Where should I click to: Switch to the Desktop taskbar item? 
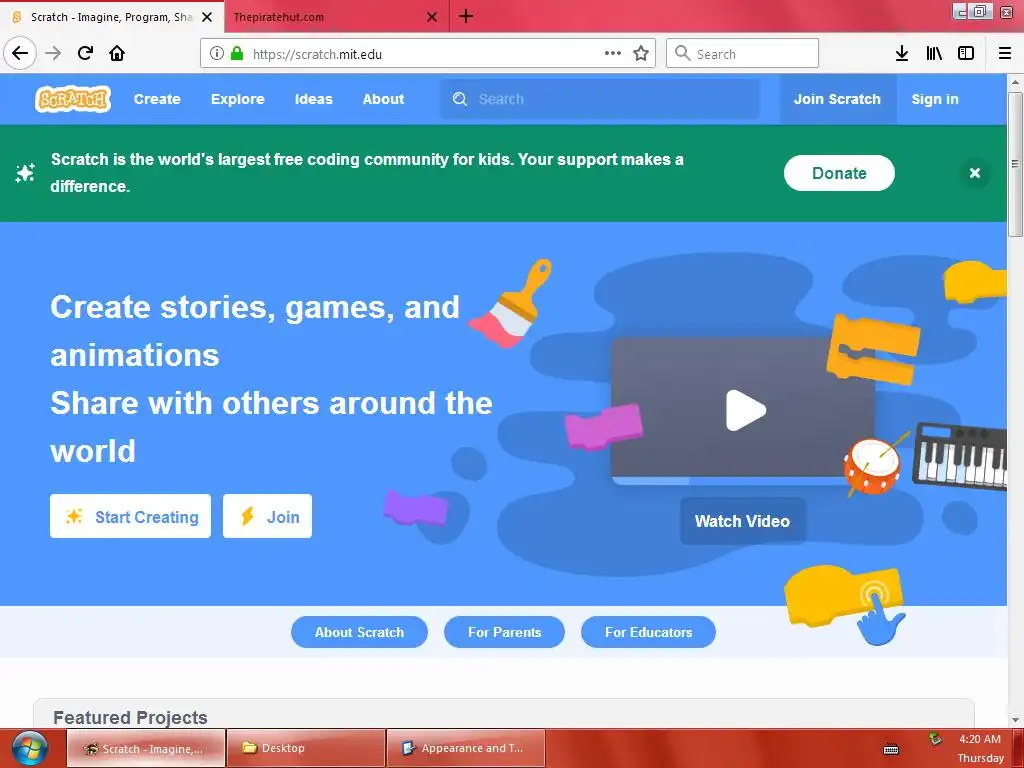point(306,748)
